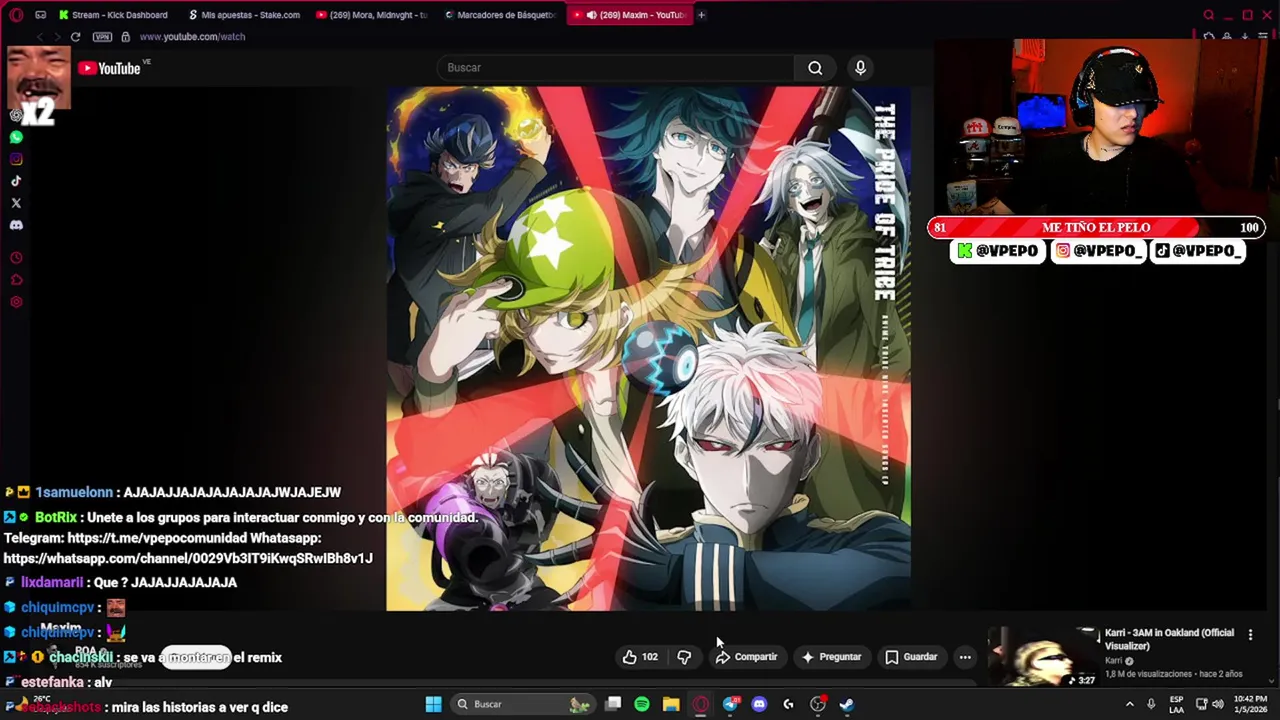This screenshot has height=720, width=1280.
Task: Click the YouTube Buscar search field
Action: click(615, 68)
